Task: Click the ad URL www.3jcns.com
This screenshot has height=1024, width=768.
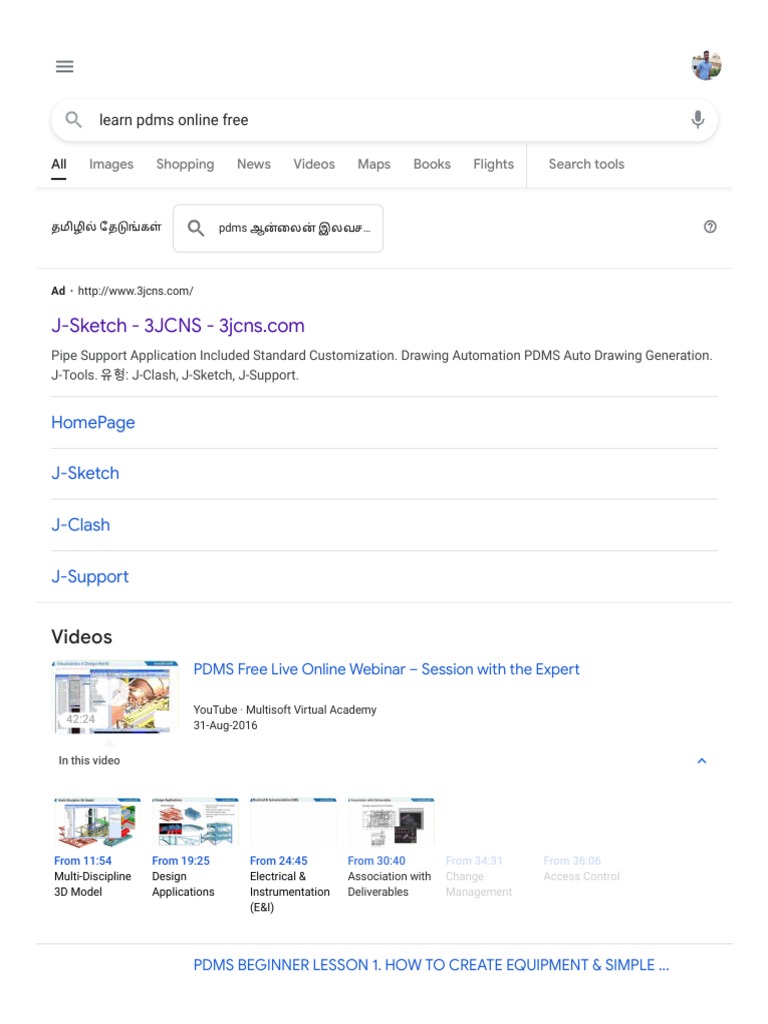Action: (x=135, y=291)
